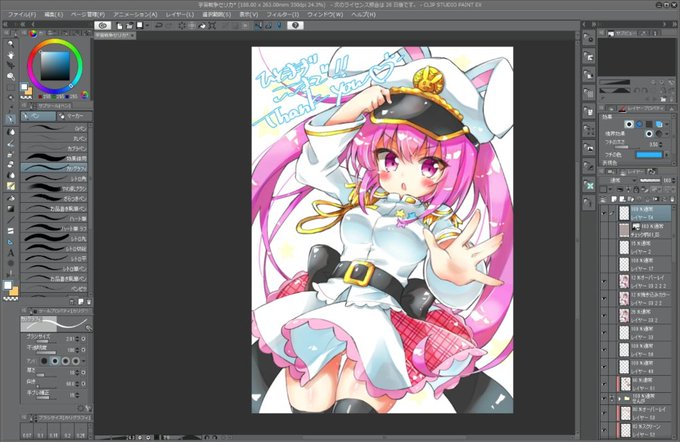This screenshot has width=680, height=442.
Task: Select the Zoom magnifier tool
Action: click(x=11, y=43)
